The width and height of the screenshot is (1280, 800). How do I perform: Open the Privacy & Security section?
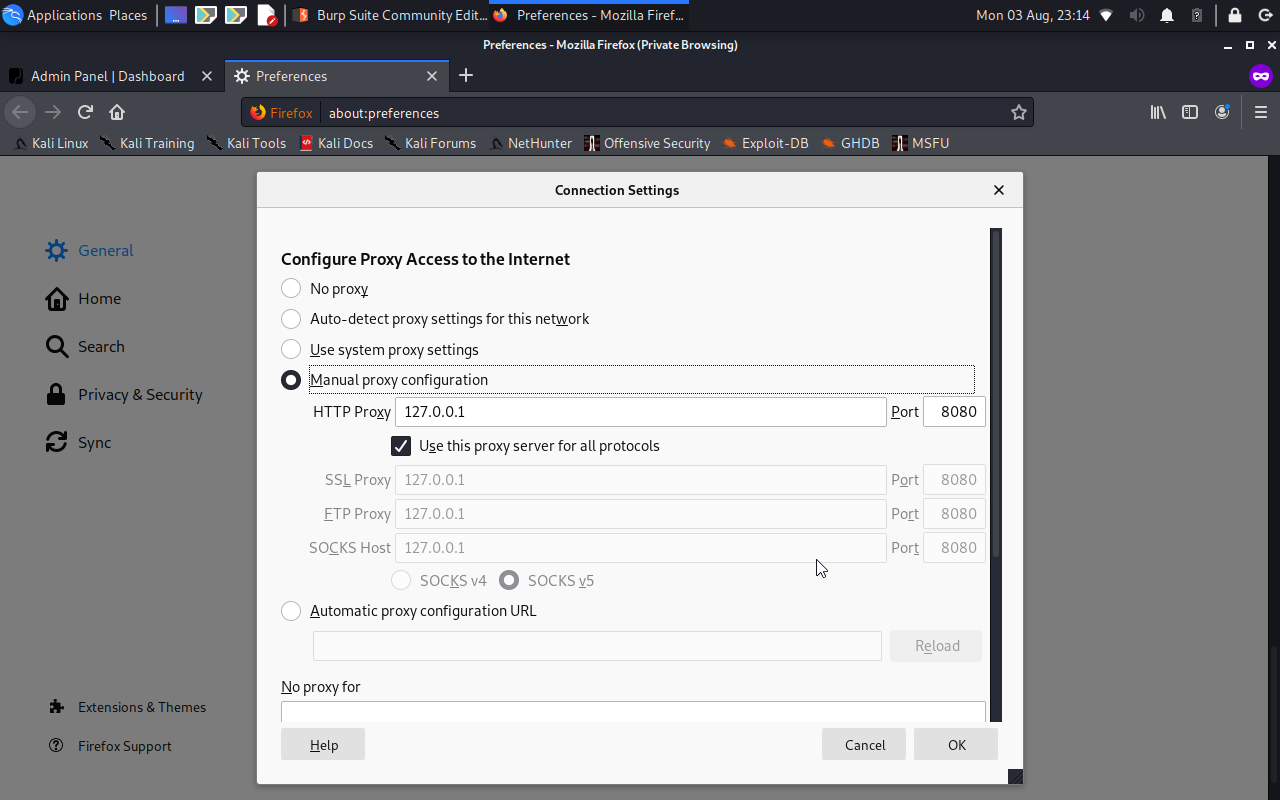click(x=138, y=394)
